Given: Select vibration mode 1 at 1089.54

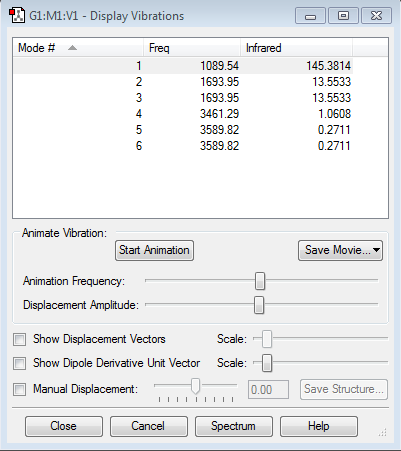Looking at the screenshot, I should (x=183, y=66).
